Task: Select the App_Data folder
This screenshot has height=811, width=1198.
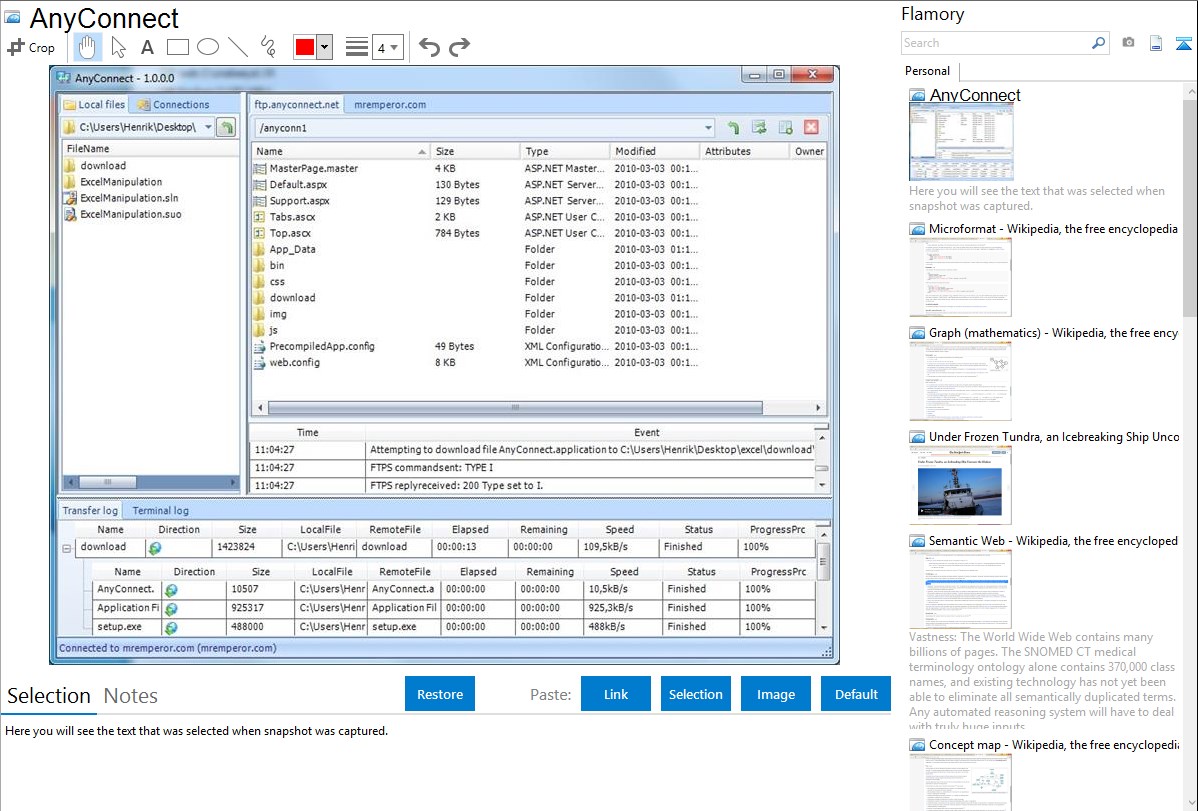Action: (292, 249)
